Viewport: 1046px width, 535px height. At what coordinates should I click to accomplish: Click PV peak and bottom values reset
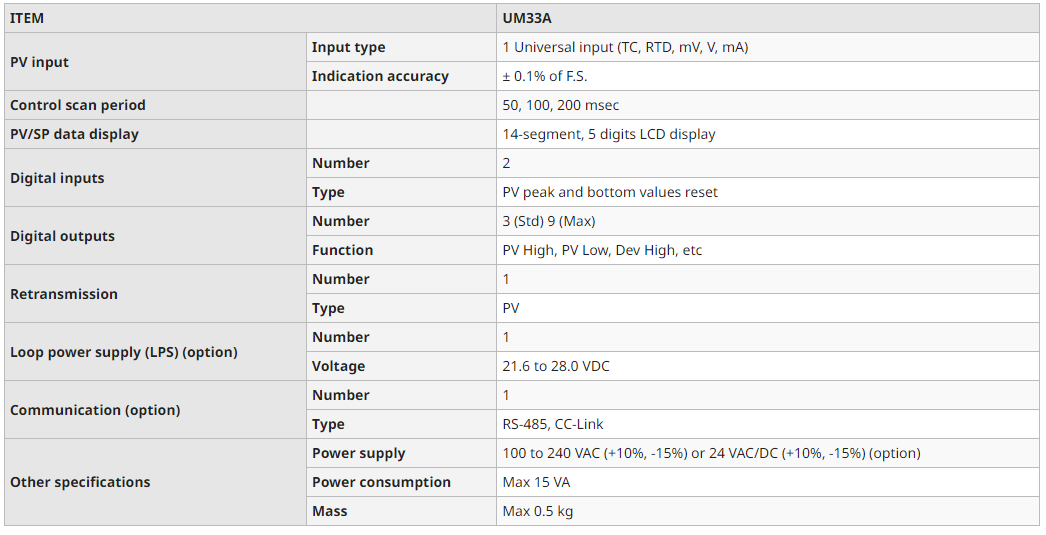pyautogui.click(x=609, y=192)
